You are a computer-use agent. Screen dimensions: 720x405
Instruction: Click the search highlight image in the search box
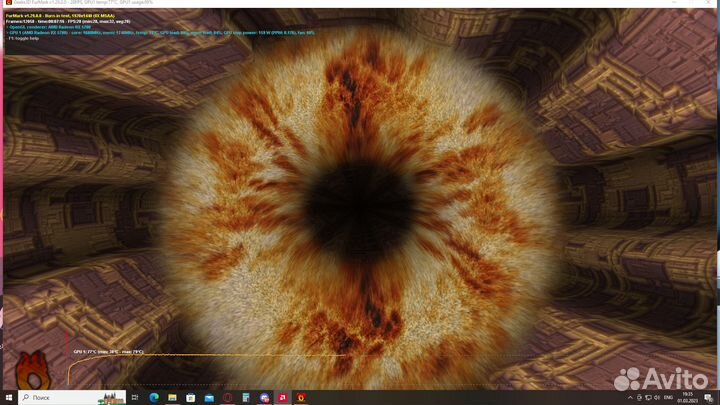tap(111, 398)
